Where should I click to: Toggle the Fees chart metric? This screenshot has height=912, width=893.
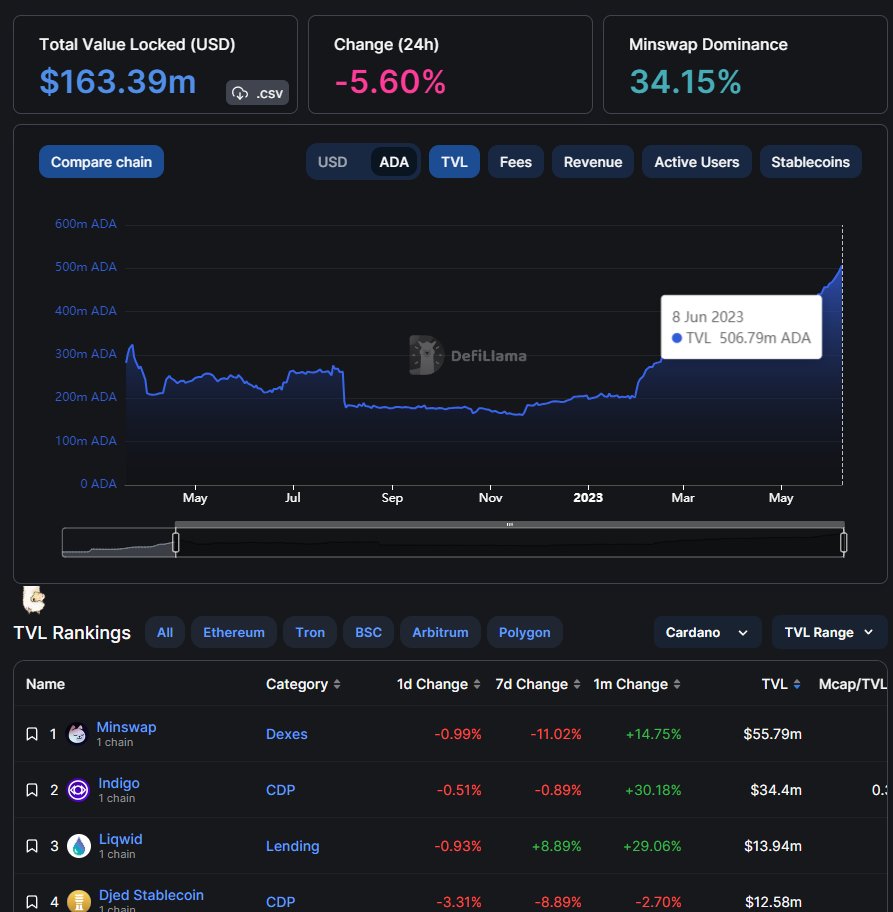515,162
